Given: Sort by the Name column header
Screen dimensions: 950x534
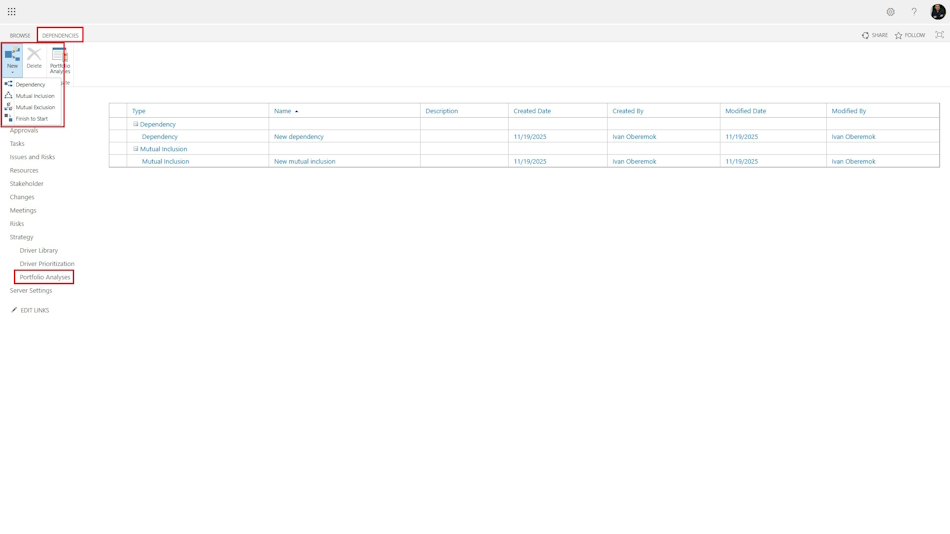Looking at the screenshot, I should [282, 111].
